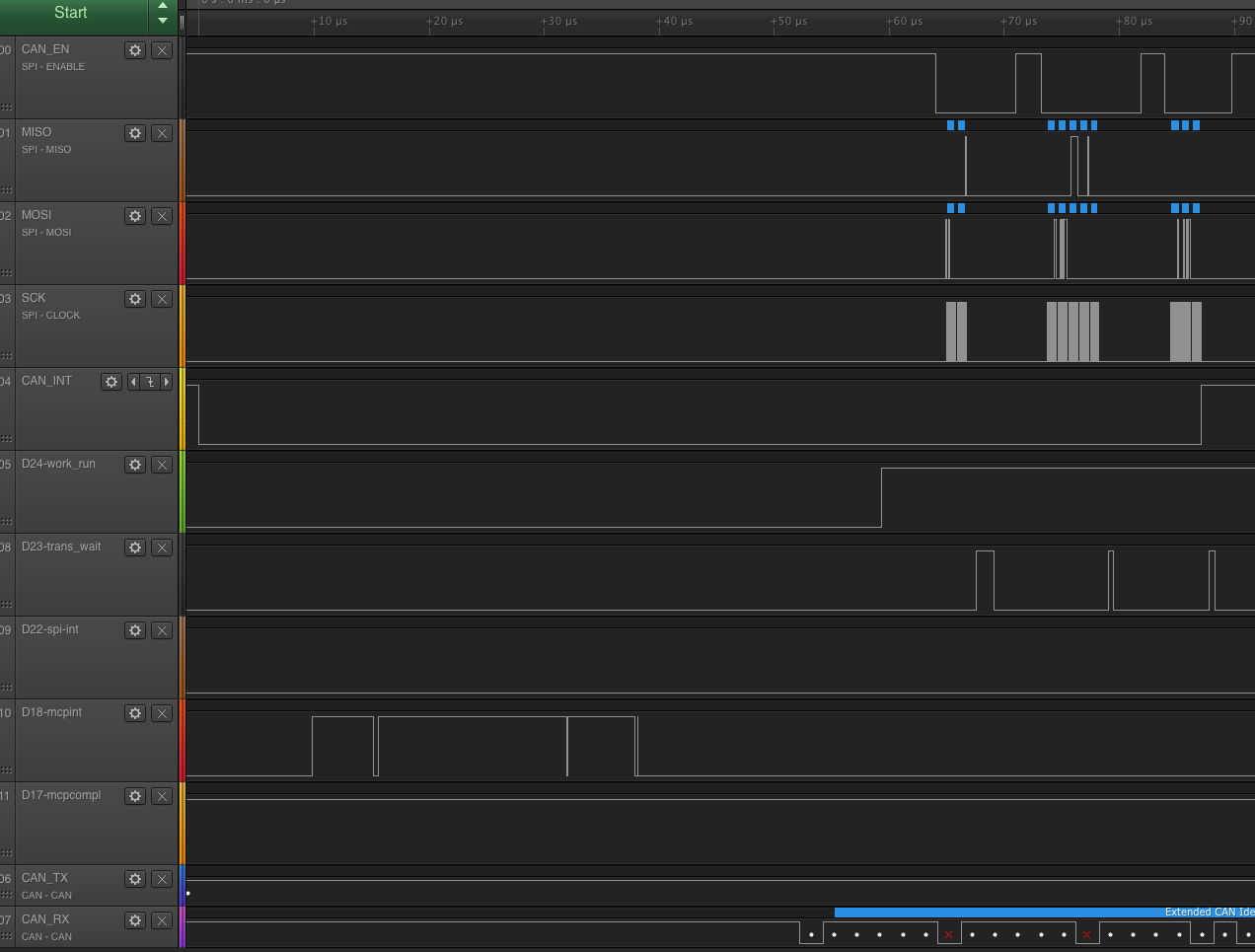Open settings gear for CAN_EN channel
1255x952 pixels.
click(135, 50)
